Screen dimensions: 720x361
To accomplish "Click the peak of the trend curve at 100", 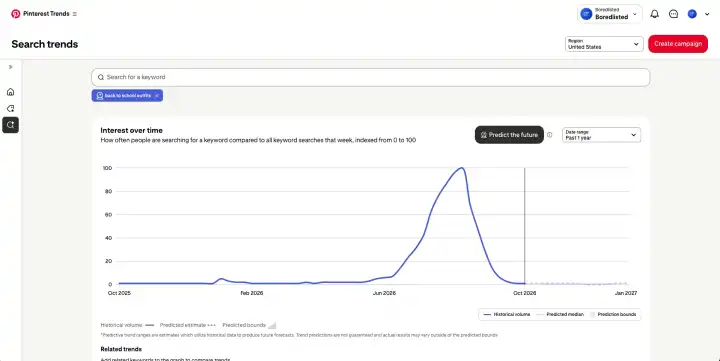I will click(461, 168).
